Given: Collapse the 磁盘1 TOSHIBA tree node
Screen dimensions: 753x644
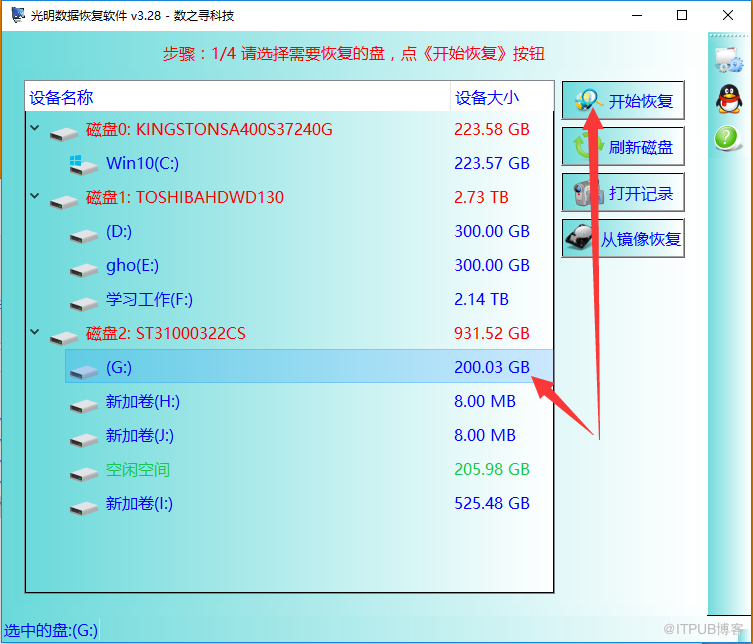Looking at the screenshot, I should click(x=35, y=196).
